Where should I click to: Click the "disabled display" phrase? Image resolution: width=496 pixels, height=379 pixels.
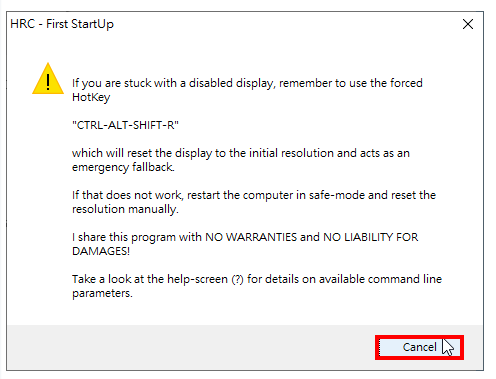coord(230,83)
